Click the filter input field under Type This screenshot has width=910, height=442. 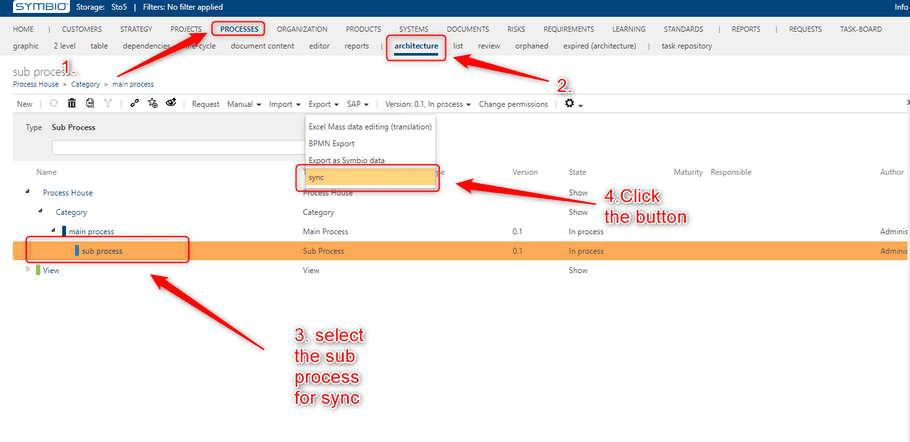point(178,148)
